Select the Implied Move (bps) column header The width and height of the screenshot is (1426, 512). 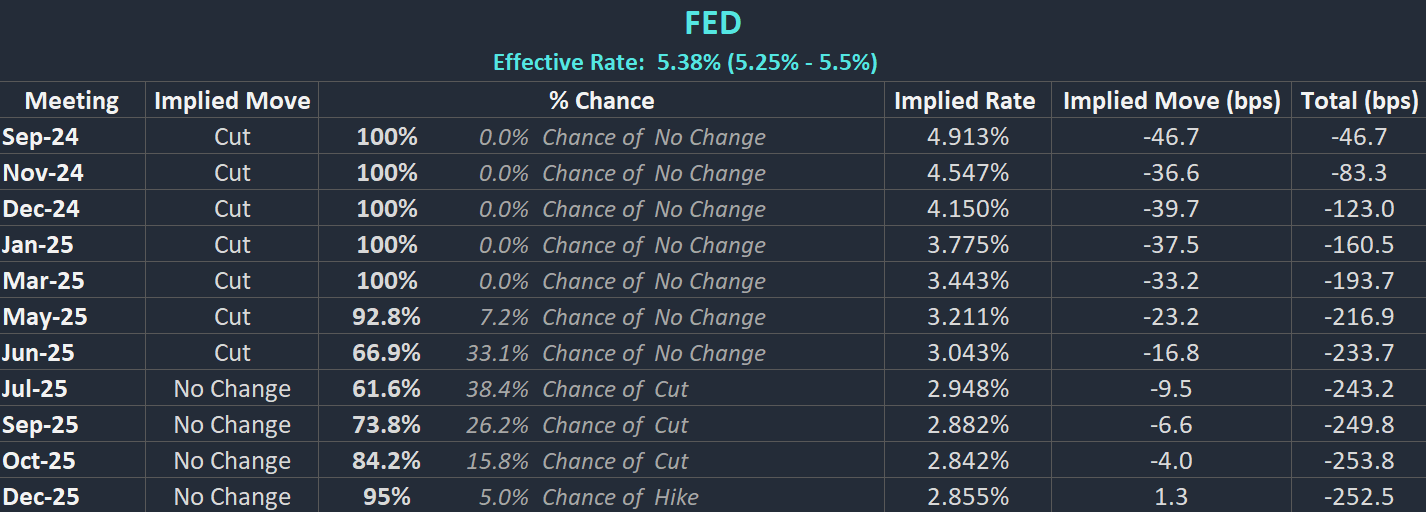click(1171, 101)
